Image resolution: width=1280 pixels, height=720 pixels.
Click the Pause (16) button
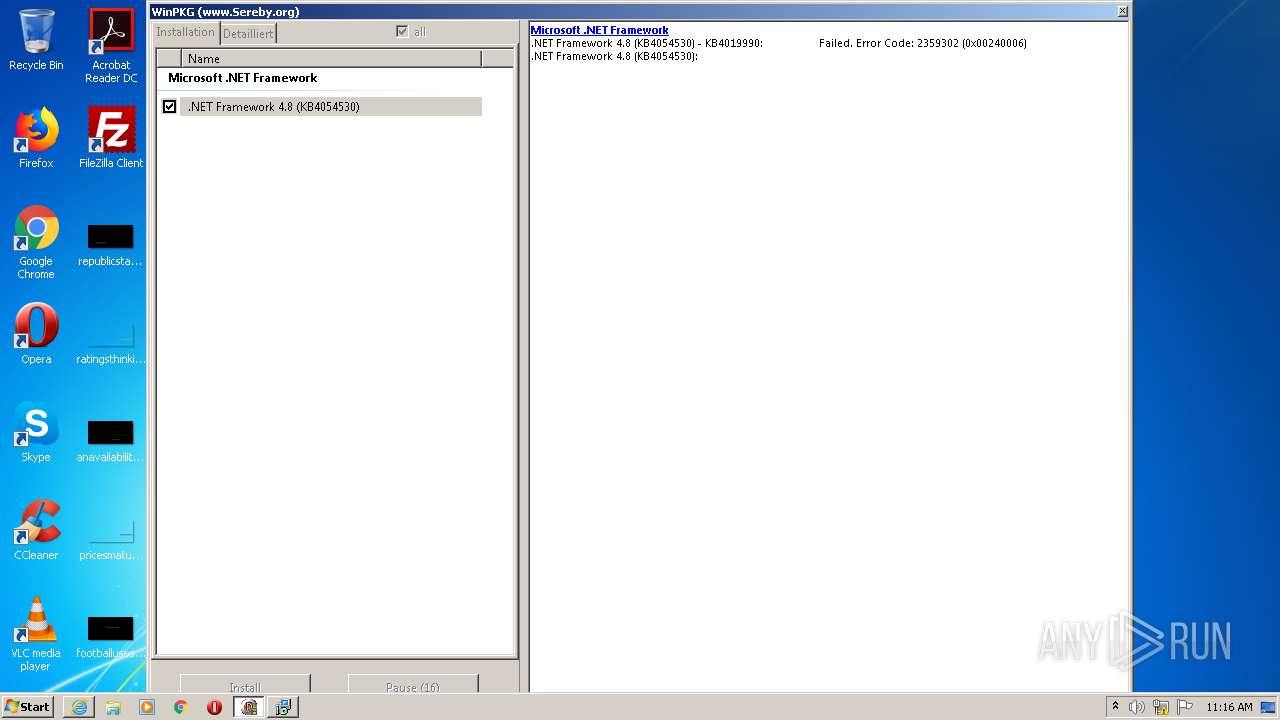(413, 685)
